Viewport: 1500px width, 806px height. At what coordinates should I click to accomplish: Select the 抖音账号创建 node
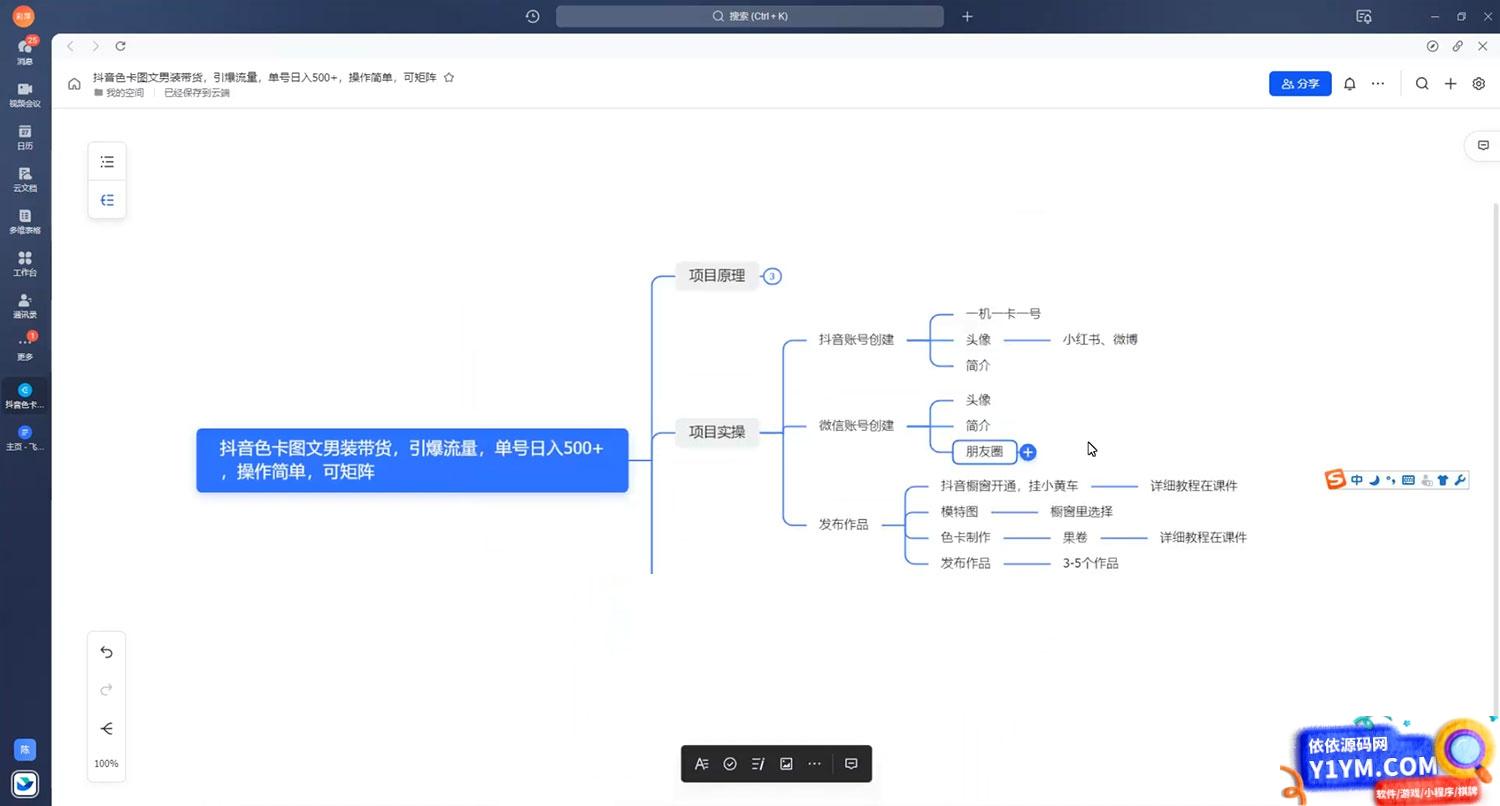856,340
